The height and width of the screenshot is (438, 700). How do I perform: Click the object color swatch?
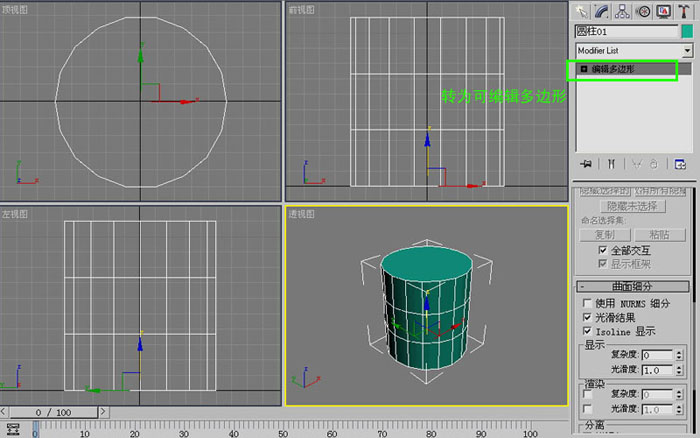(x=687, y=31)
